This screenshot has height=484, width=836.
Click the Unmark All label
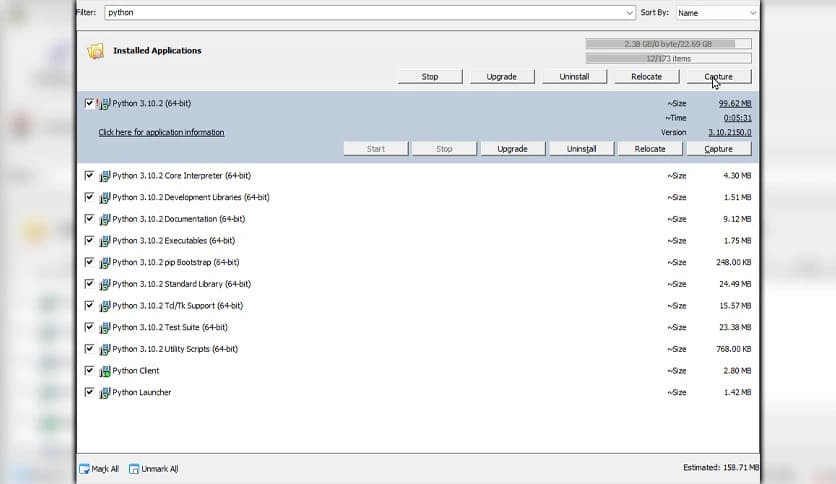[x=159, y=469]
